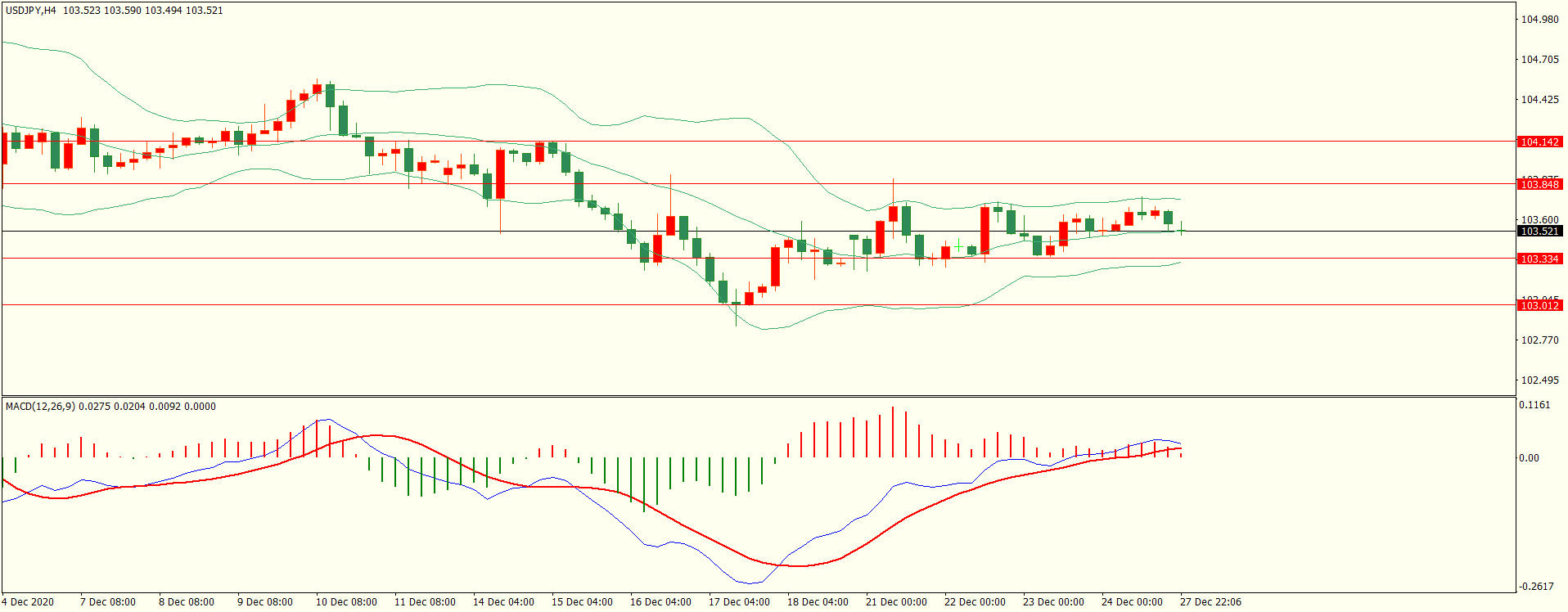Select the red 103.334 price level tag

[1539, 259]
